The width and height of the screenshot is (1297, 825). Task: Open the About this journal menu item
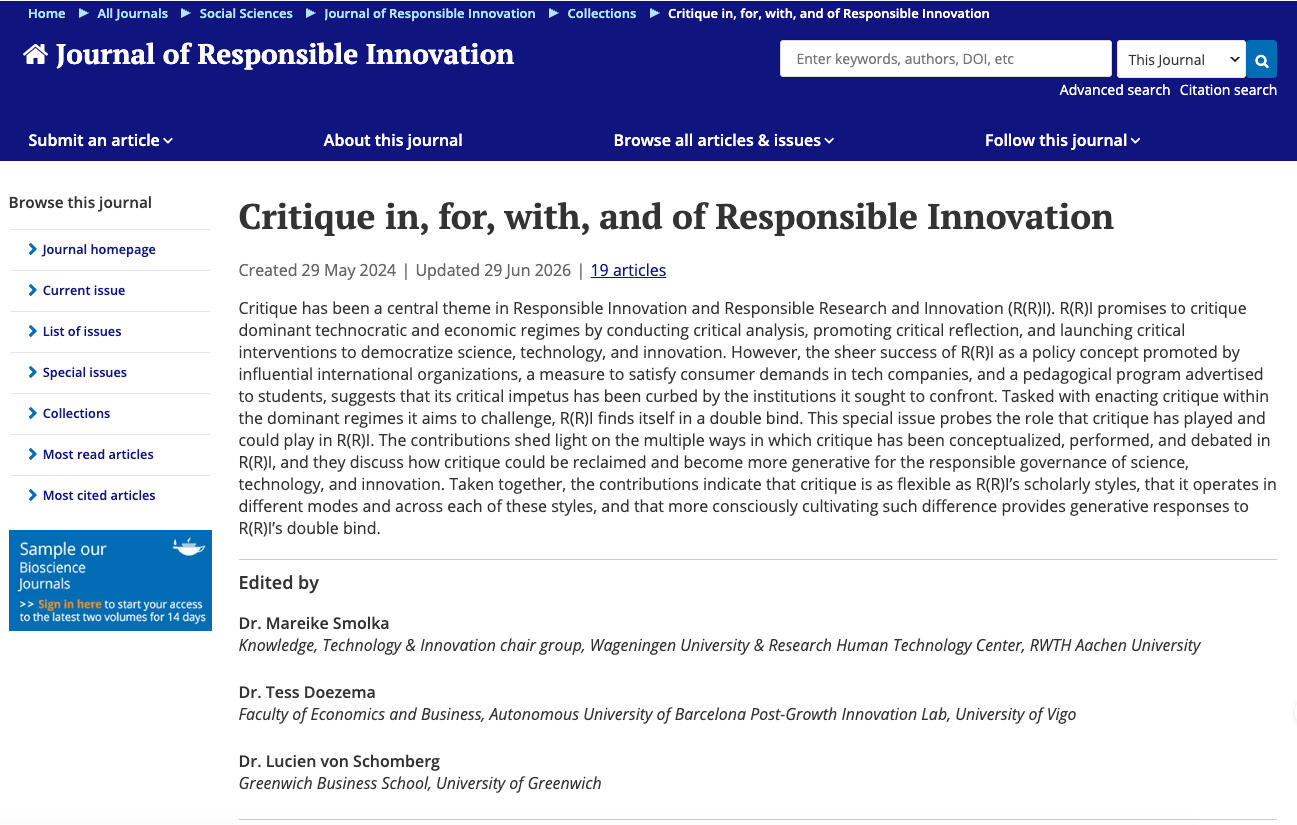coord(393,140)
